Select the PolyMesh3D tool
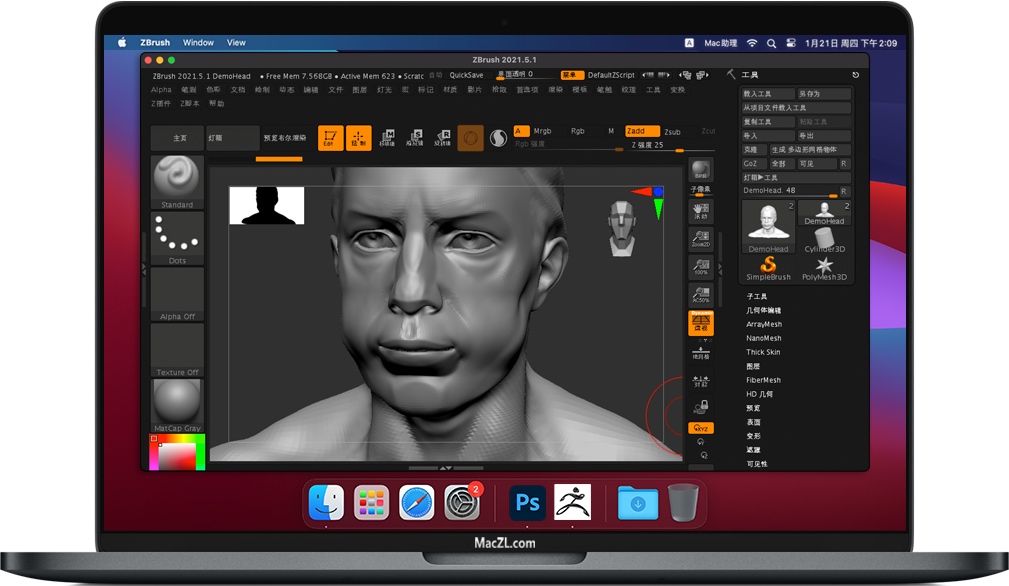The width and height of the screenshot is (1009, 586). tap(826, 266)
